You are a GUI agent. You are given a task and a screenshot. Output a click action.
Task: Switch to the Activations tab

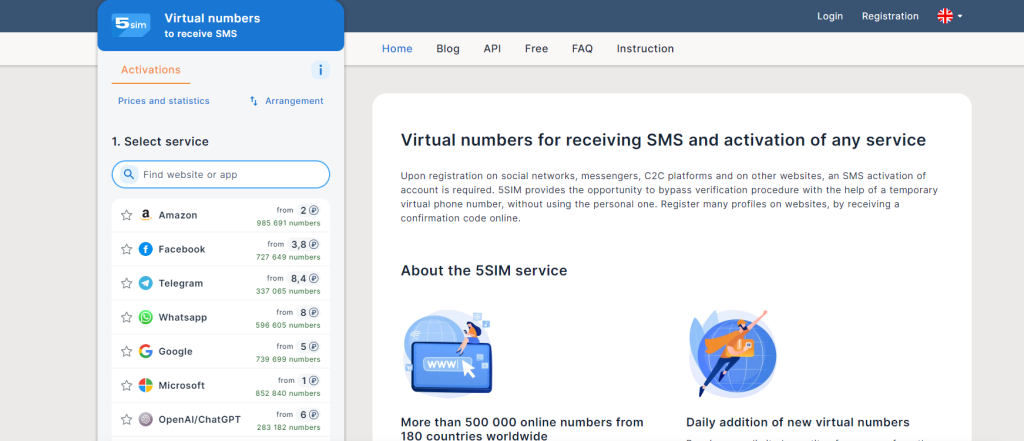pos(150,70)
